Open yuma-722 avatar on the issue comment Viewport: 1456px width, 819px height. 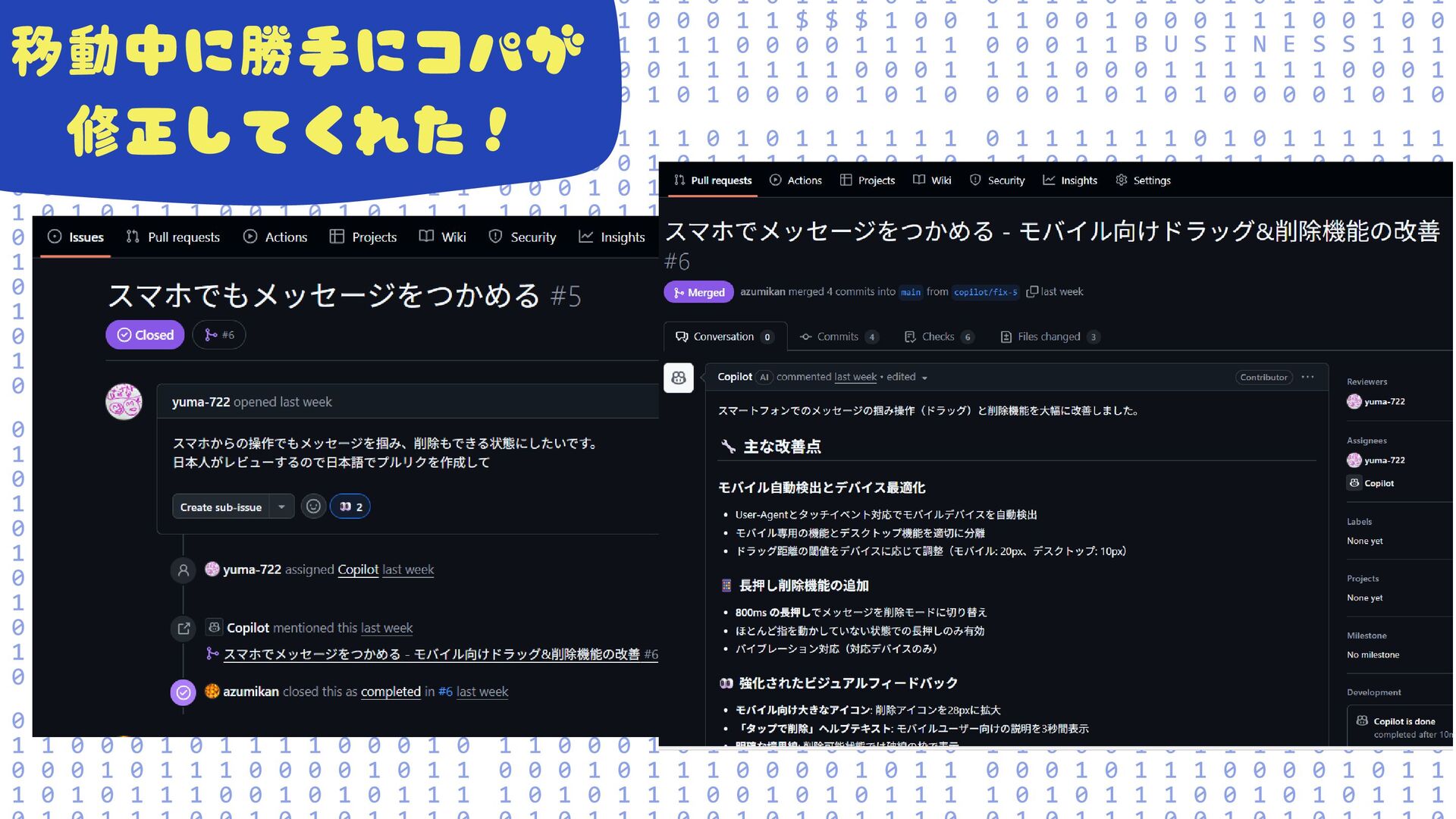click(x=124, y=402)
